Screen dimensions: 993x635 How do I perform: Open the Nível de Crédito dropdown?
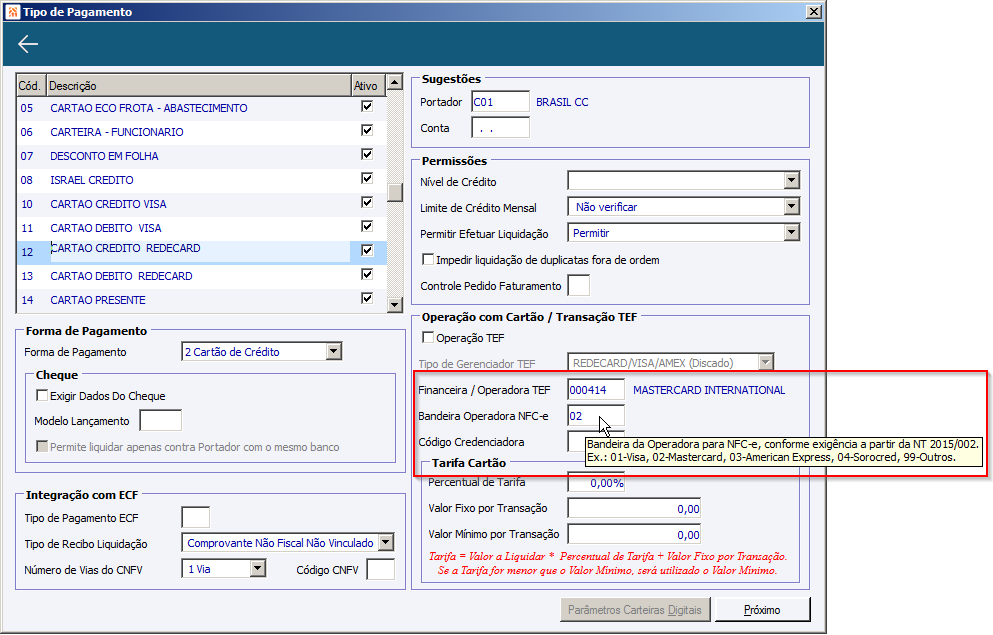coord(792,181)
